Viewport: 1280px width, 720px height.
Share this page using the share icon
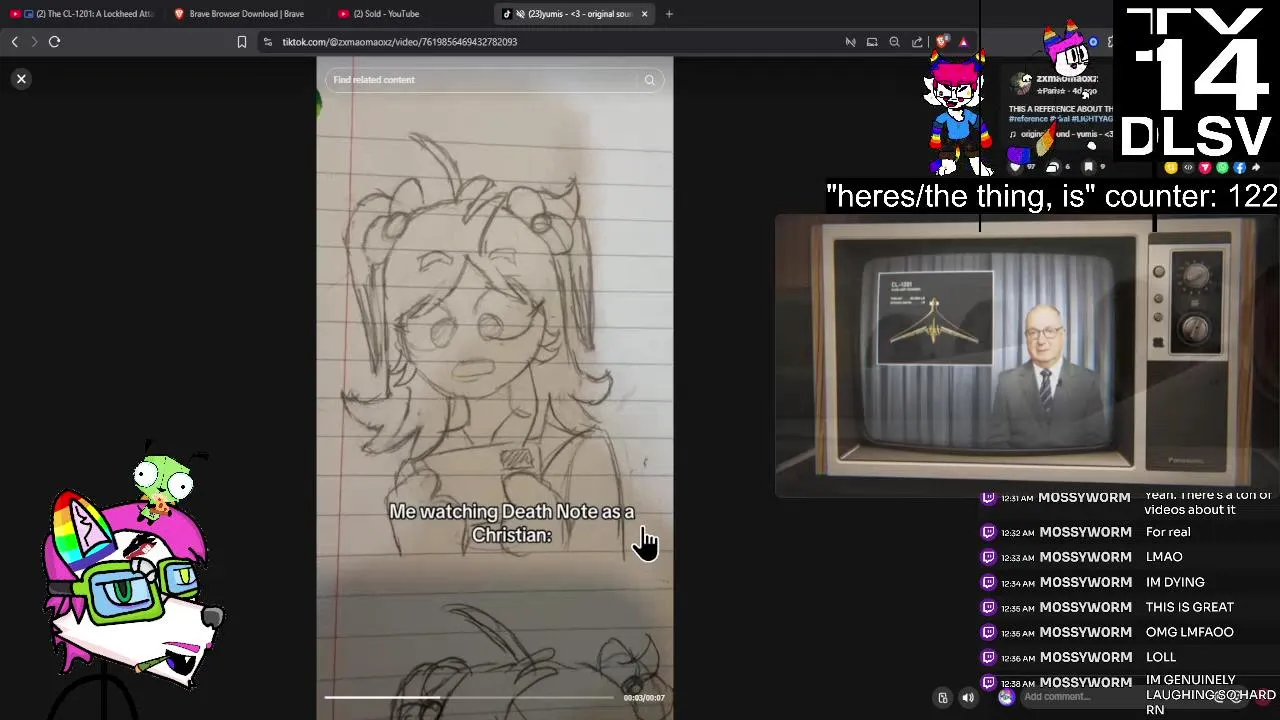[917, 42]
